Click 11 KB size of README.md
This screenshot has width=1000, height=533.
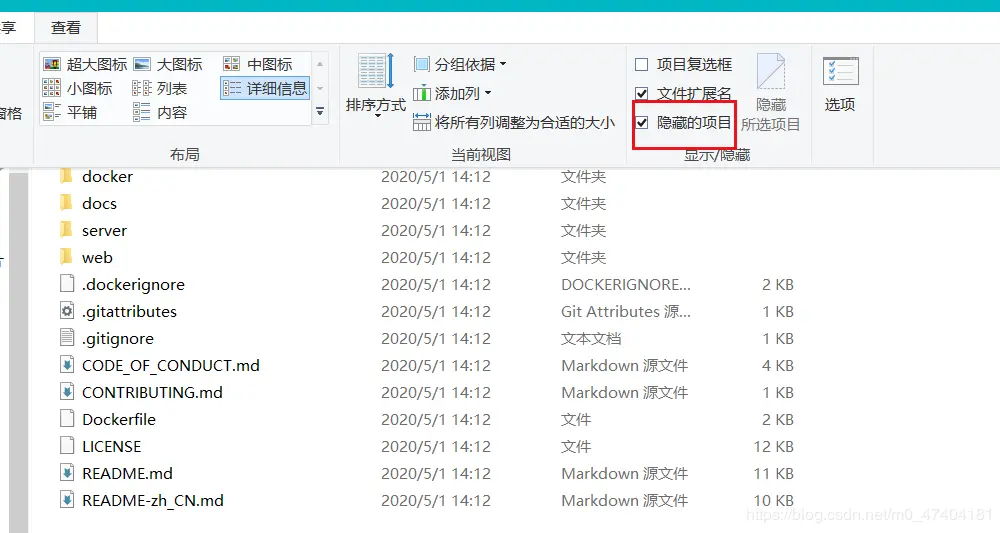pos(774,474)
